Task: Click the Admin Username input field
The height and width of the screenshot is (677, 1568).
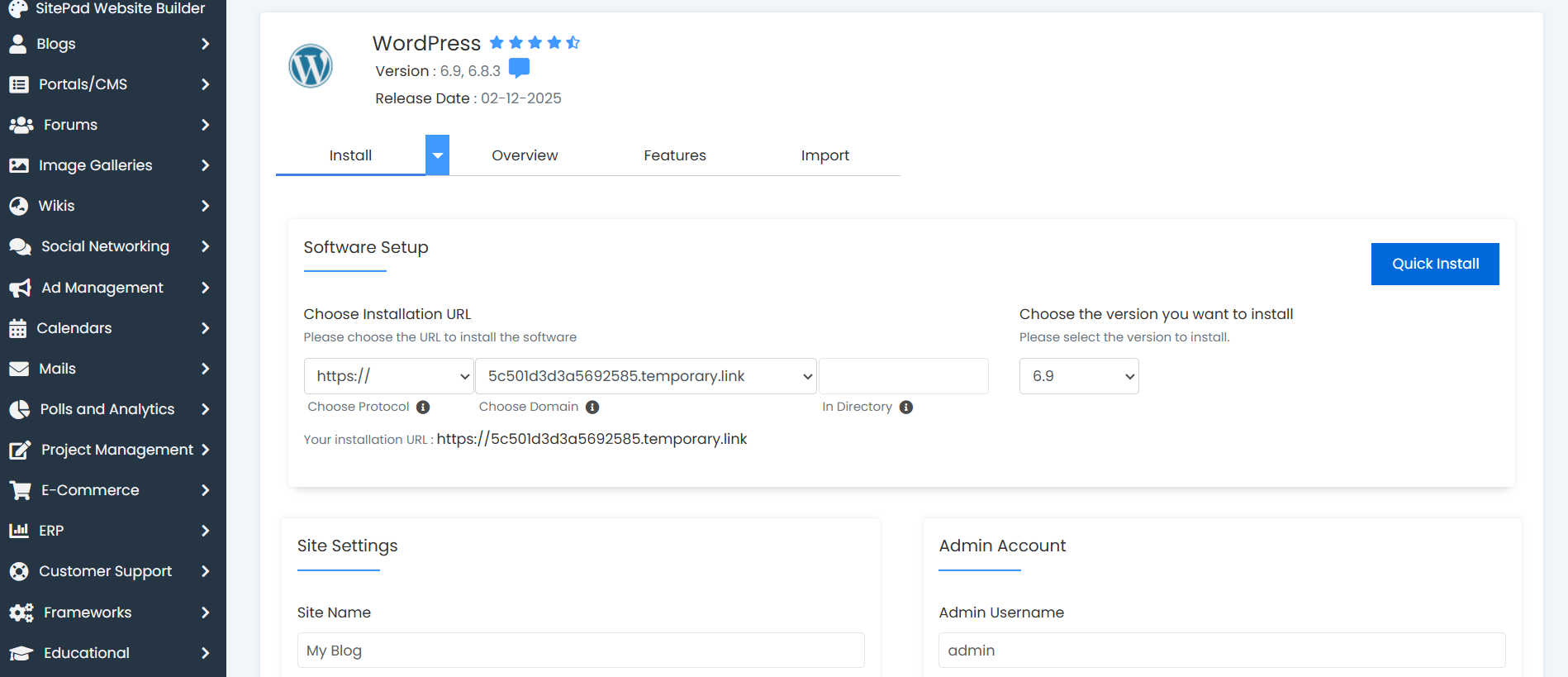Action: (1222, 651)
